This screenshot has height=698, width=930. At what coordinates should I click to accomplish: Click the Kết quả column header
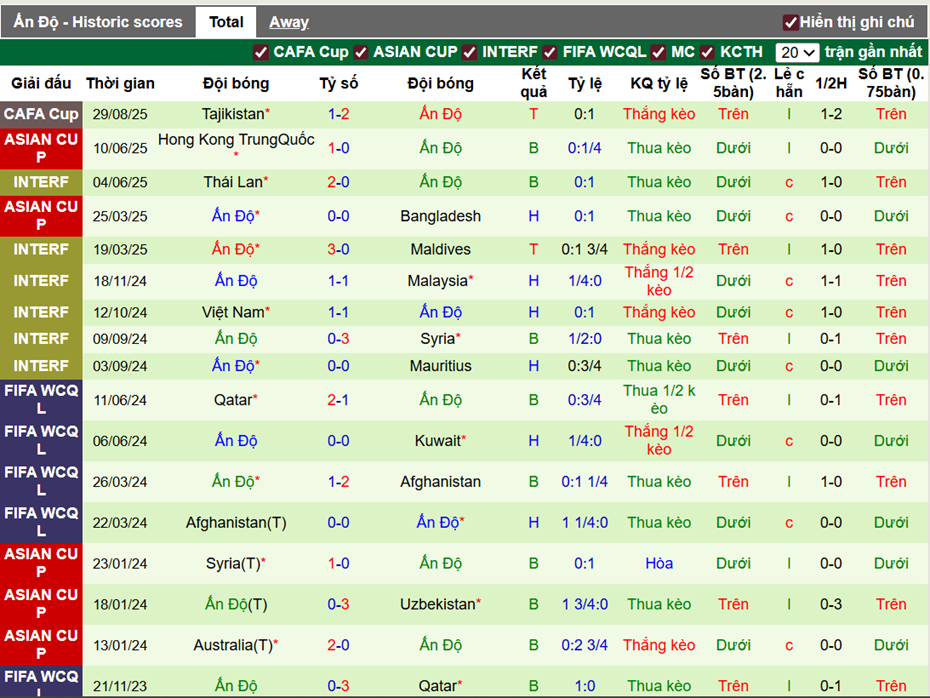point(534,83)
